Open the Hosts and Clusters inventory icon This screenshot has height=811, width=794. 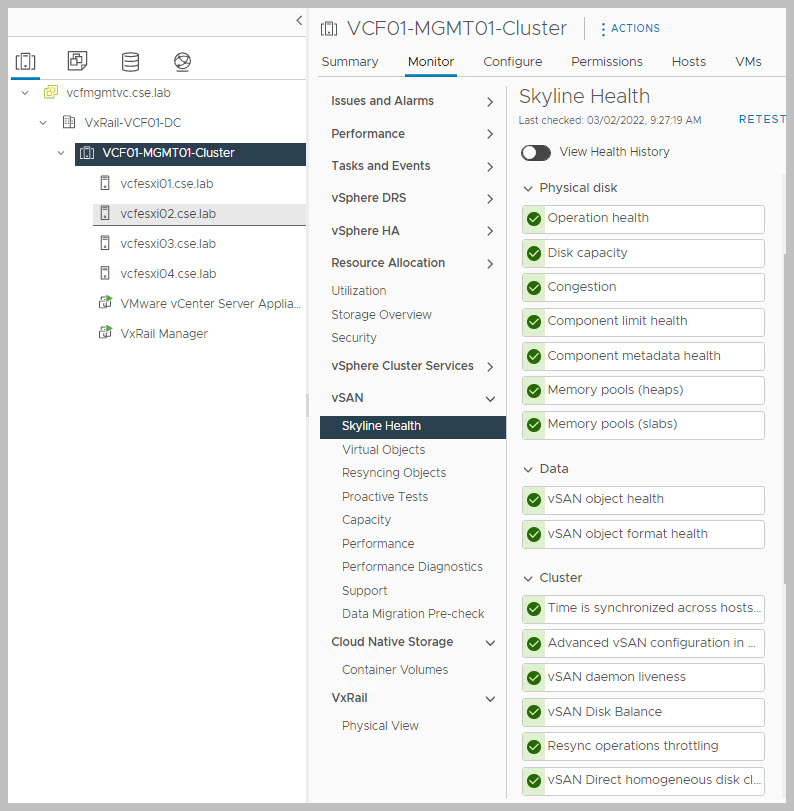coord(25,62)
